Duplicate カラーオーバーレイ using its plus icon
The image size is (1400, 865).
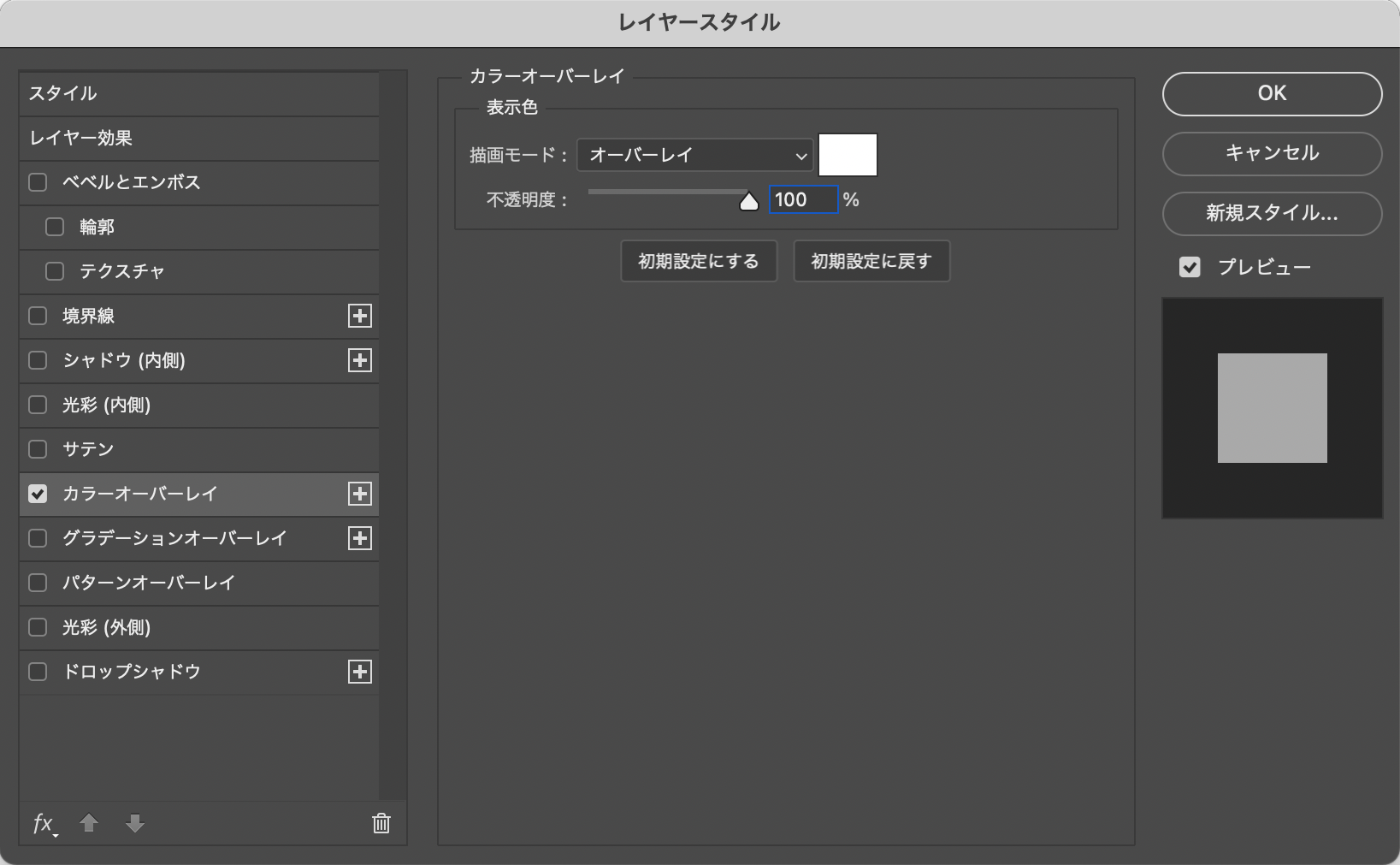click(x=360, y=494)
